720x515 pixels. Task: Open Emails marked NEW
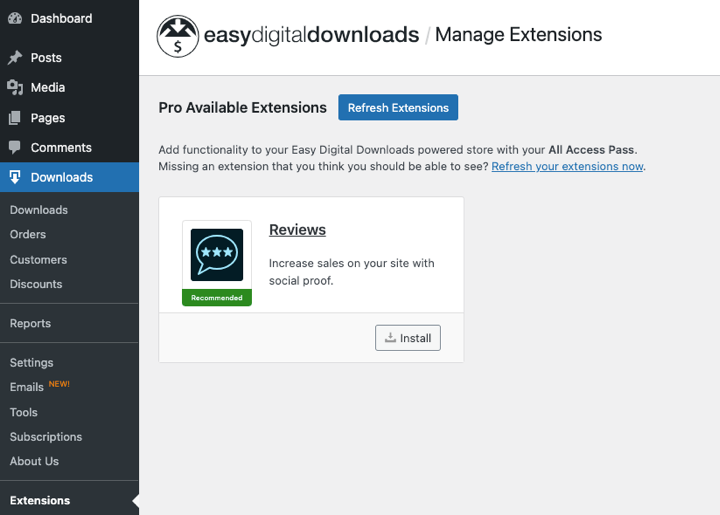coord(27,387)
